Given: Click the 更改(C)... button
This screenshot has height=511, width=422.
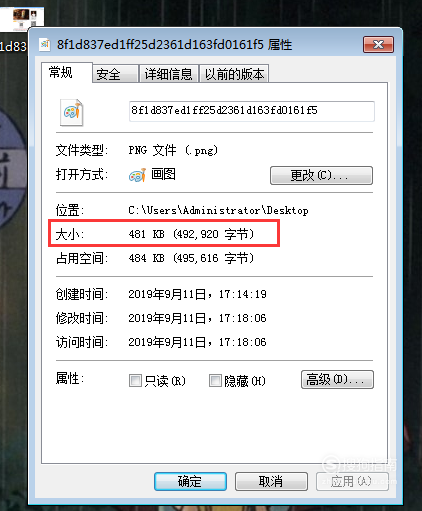Looking at the screenshot, I should pyautogui.click(x=321, y=175).
